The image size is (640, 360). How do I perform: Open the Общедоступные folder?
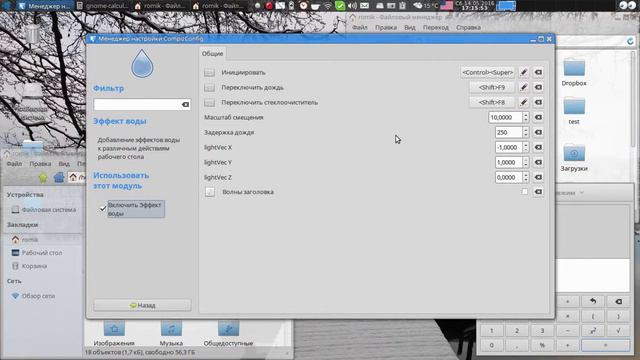coord(228,333)
